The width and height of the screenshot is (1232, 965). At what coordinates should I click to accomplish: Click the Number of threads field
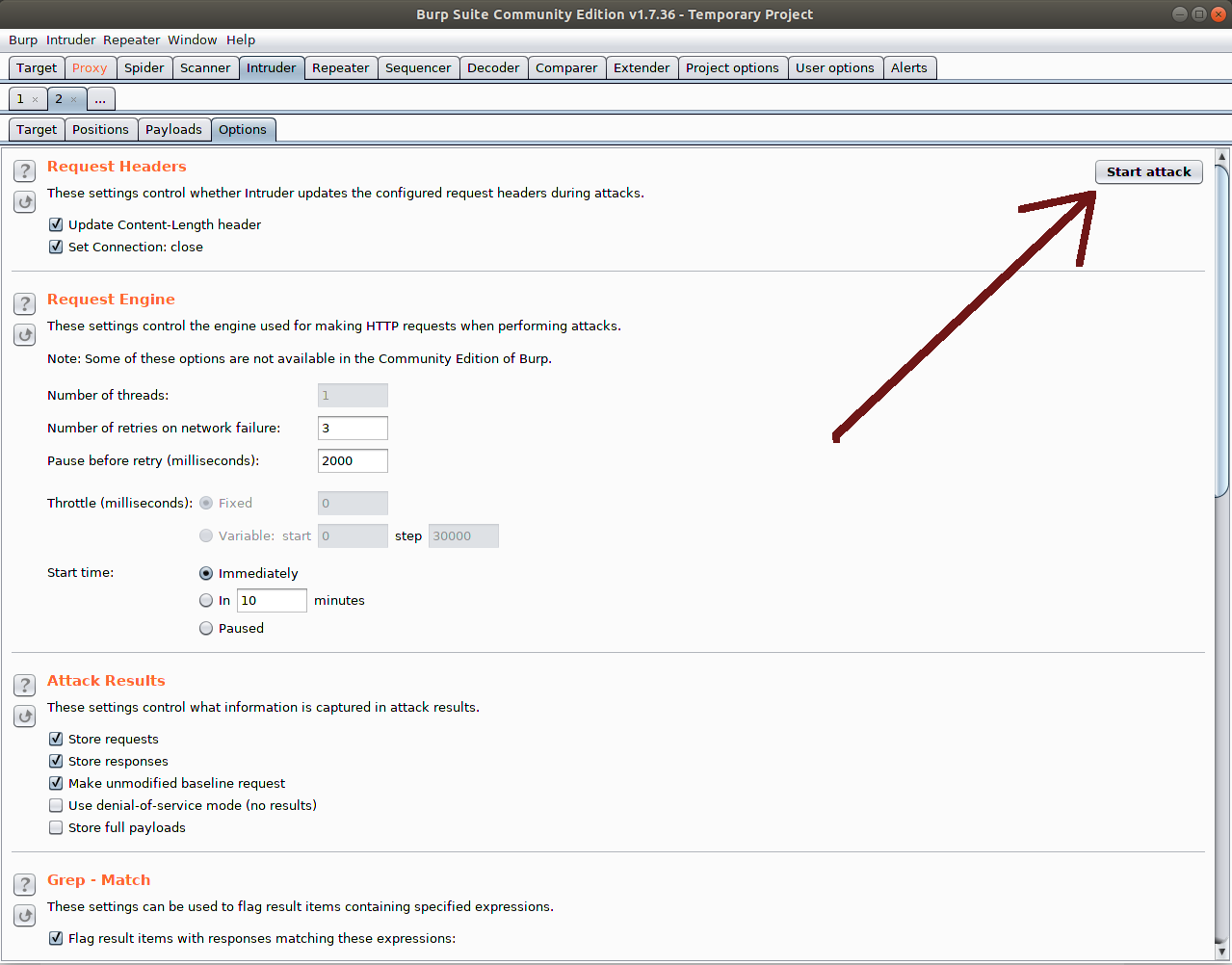(x=353, y=395)
